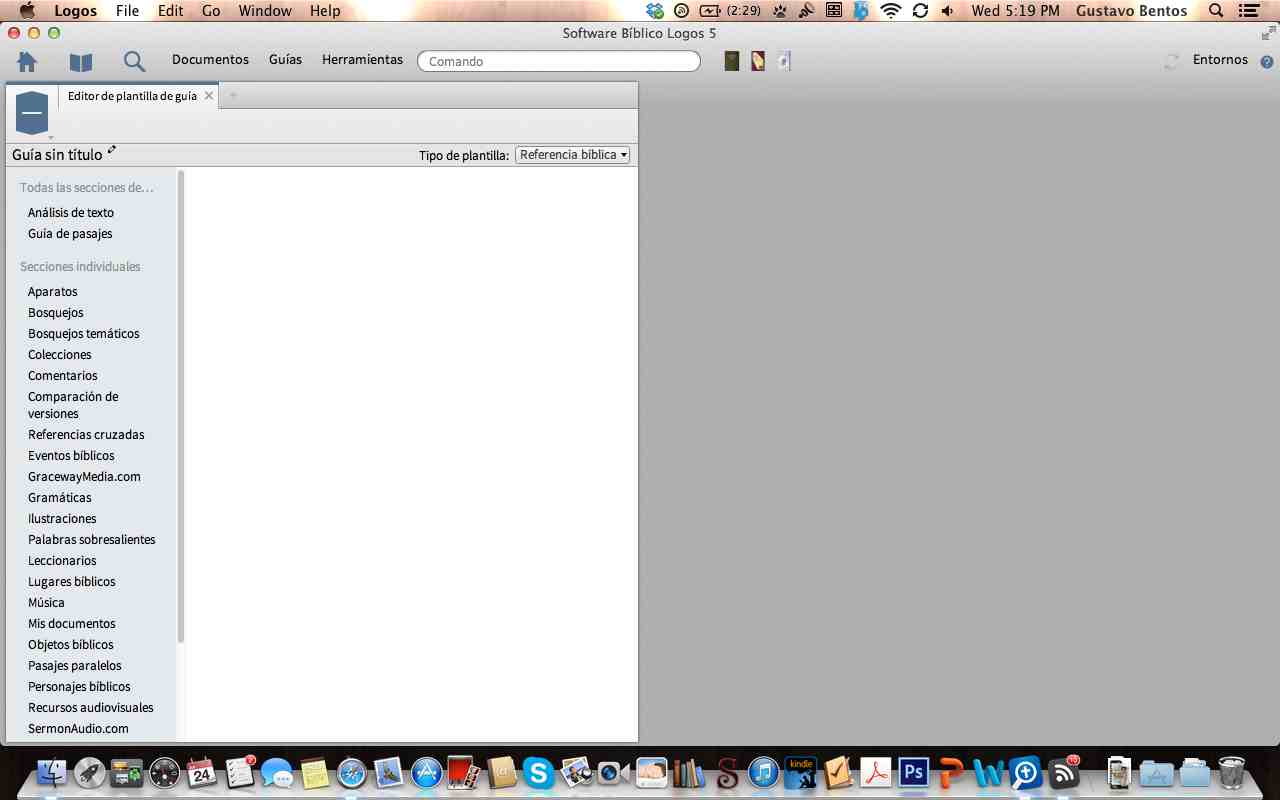The height and width of the screenshot is (800, 1280).
Task: Open the Edit menu
Action: point(170,11)
